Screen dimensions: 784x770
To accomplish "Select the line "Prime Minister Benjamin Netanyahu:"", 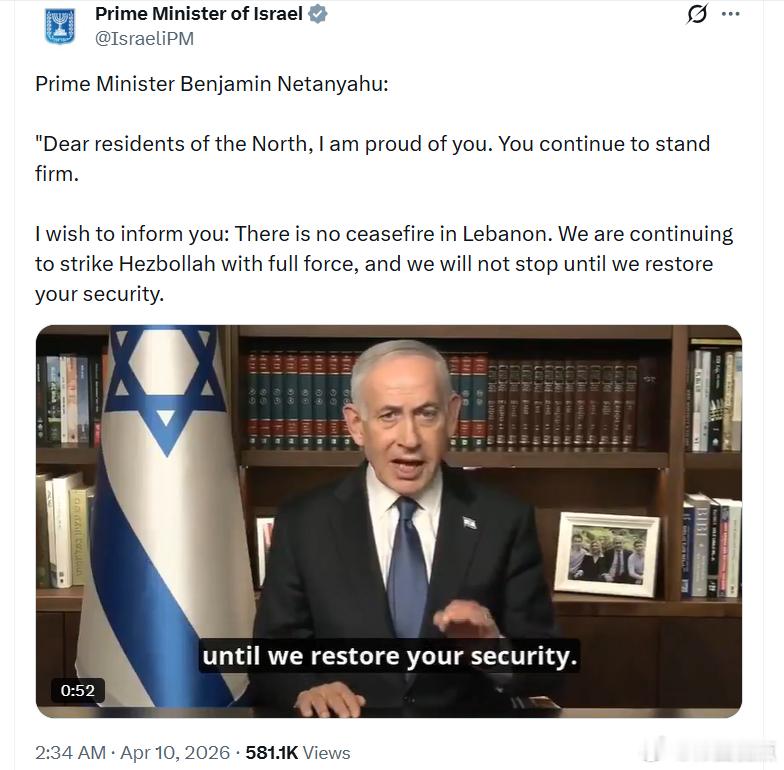I will tap(212, 84).
